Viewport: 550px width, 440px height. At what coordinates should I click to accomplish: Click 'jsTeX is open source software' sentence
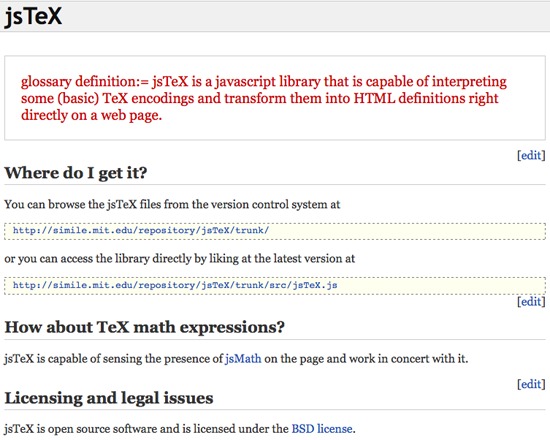click(x=180, y=429)
